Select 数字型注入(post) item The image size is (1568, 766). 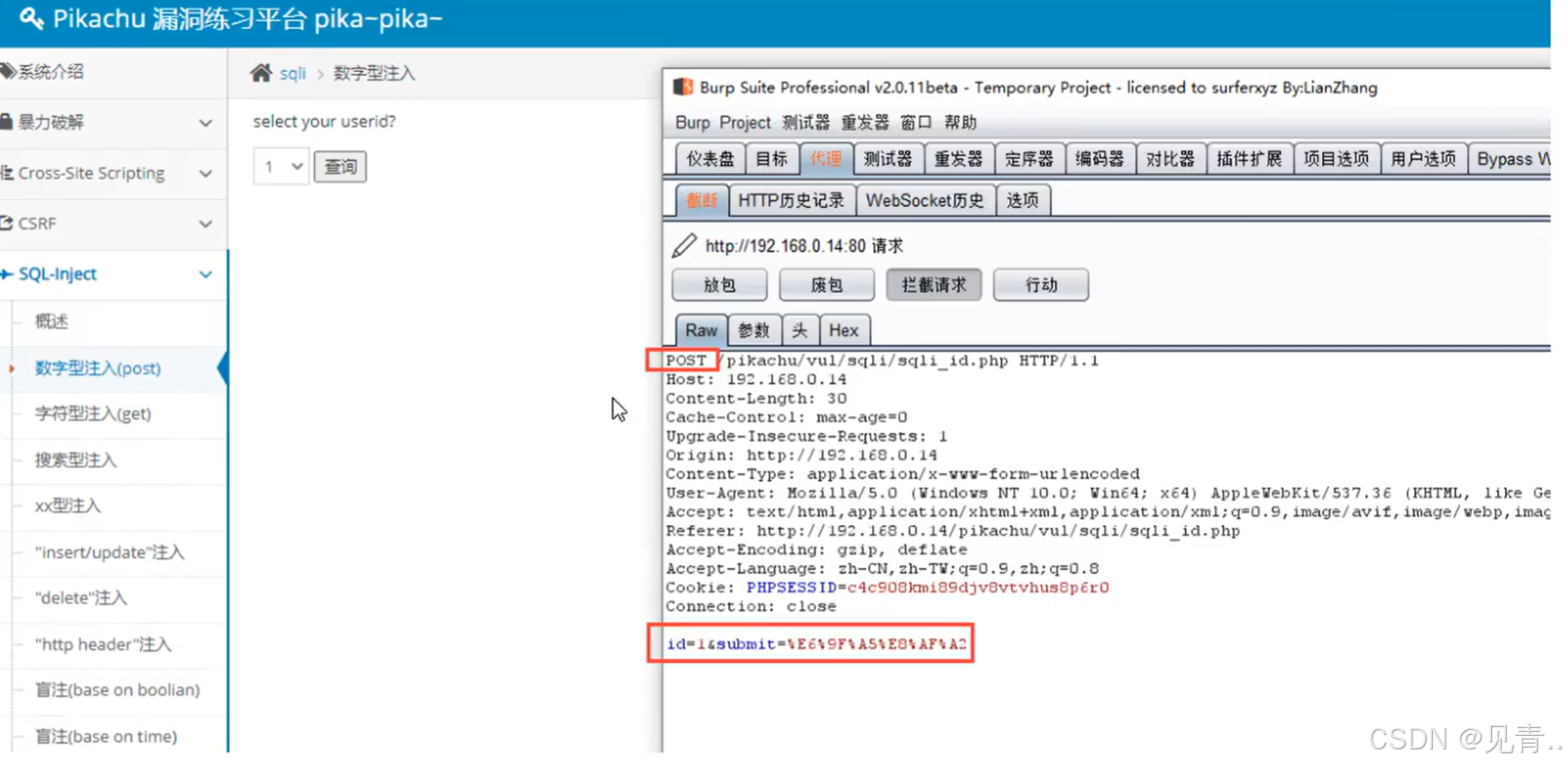pyautogui.click(x=98, y=368)
